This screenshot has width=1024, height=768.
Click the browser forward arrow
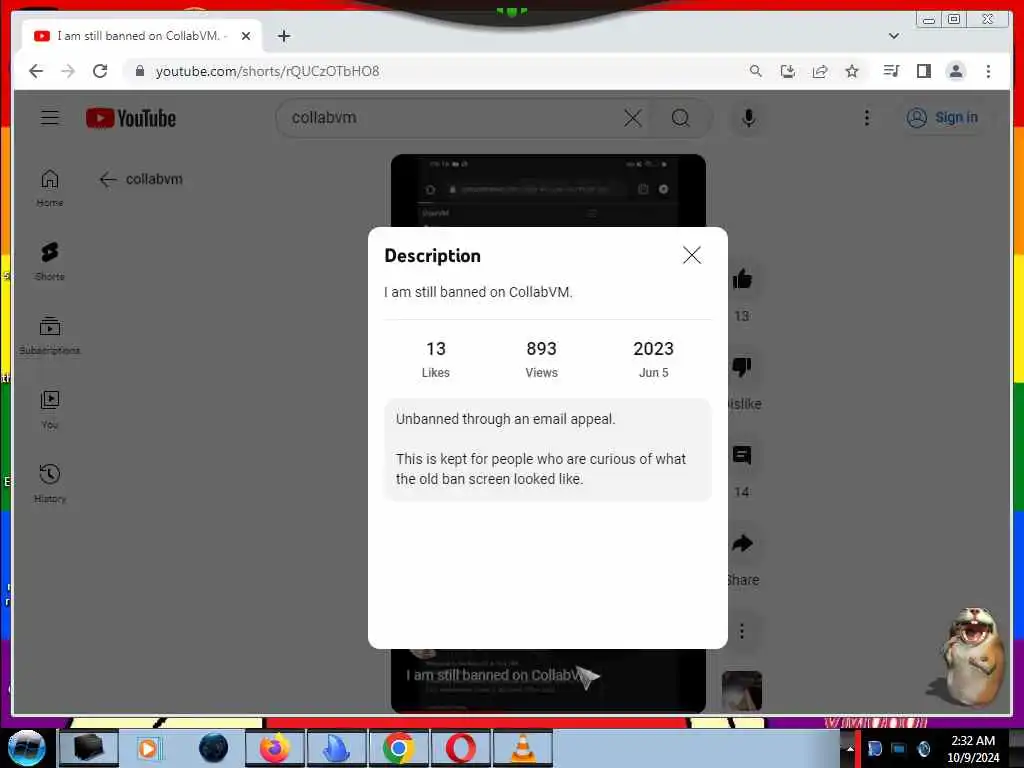coord(68,71)
